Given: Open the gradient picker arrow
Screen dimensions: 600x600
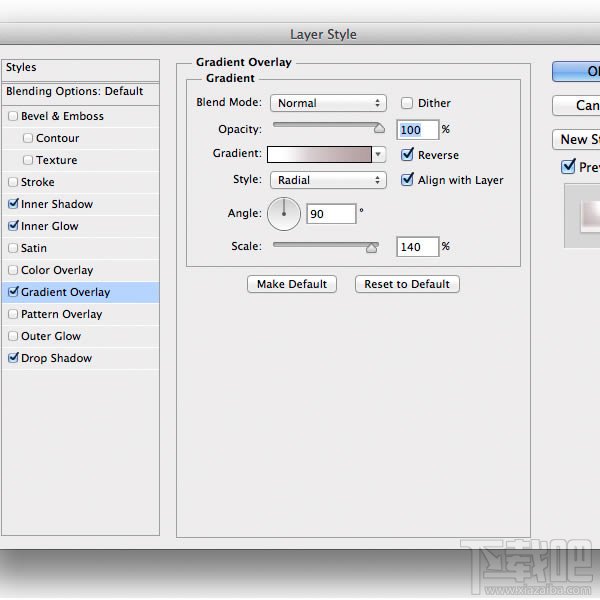Looking at the screenshot, I should tap(378, 154).
